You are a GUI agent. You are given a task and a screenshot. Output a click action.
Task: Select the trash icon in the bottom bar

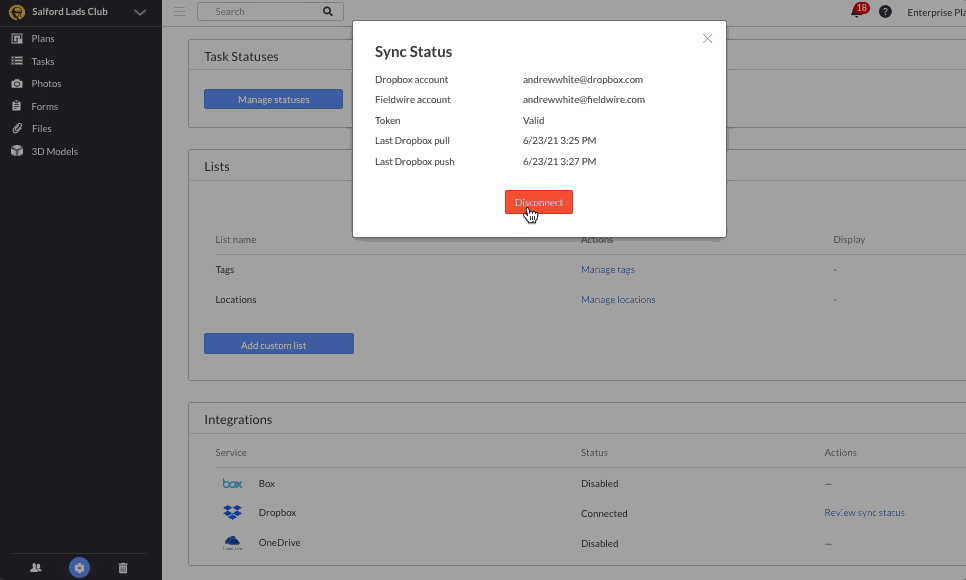[123, 567]
